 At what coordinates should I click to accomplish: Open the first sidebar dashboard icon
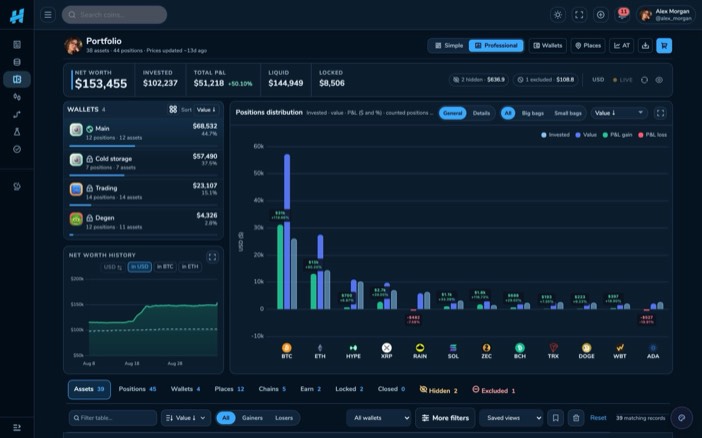pyautogui.click(x=17, y=44)
